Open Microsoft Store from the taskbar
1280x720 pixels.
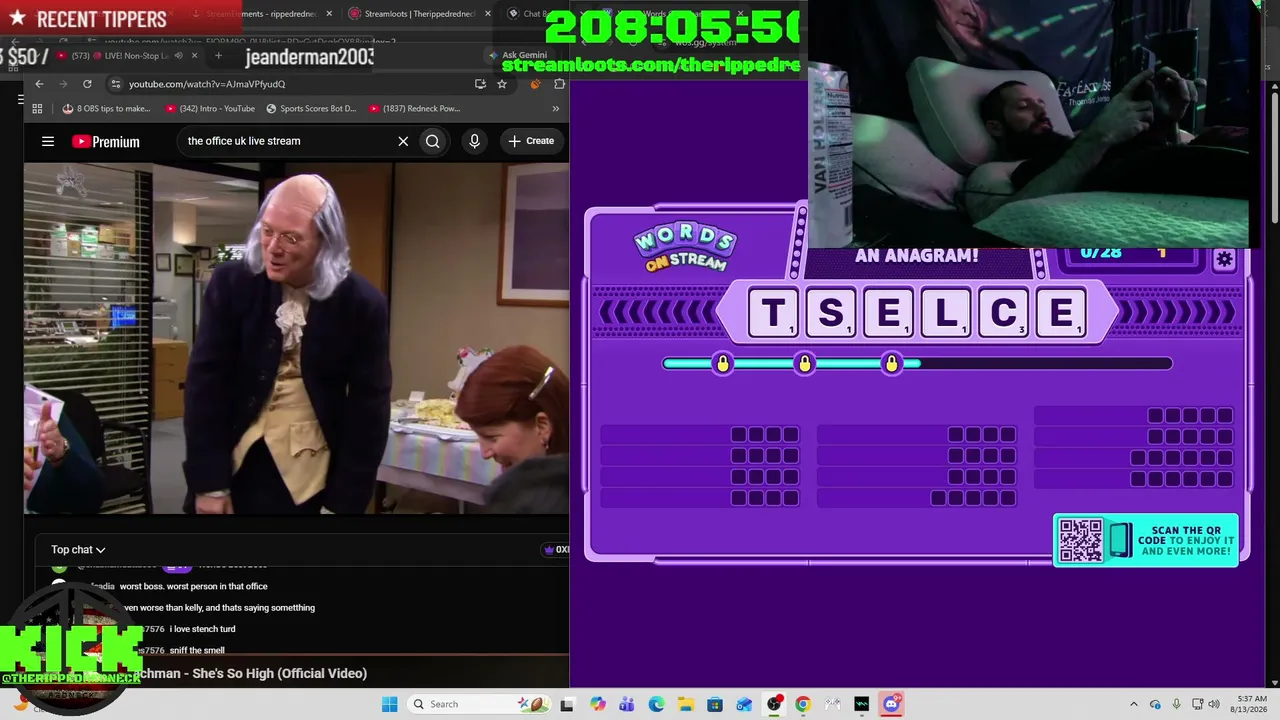[x=715, y=704]
